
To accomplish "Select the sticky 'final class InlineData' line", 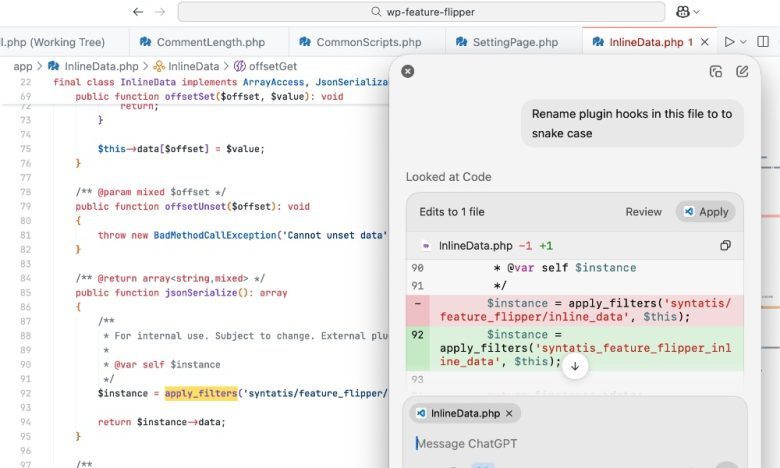I will pos(220,82).
